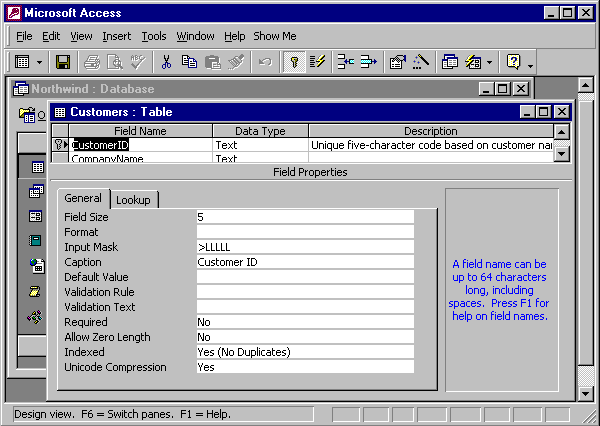Click the Default Value property field
600x426 pixels.
(x=305, y=277)
